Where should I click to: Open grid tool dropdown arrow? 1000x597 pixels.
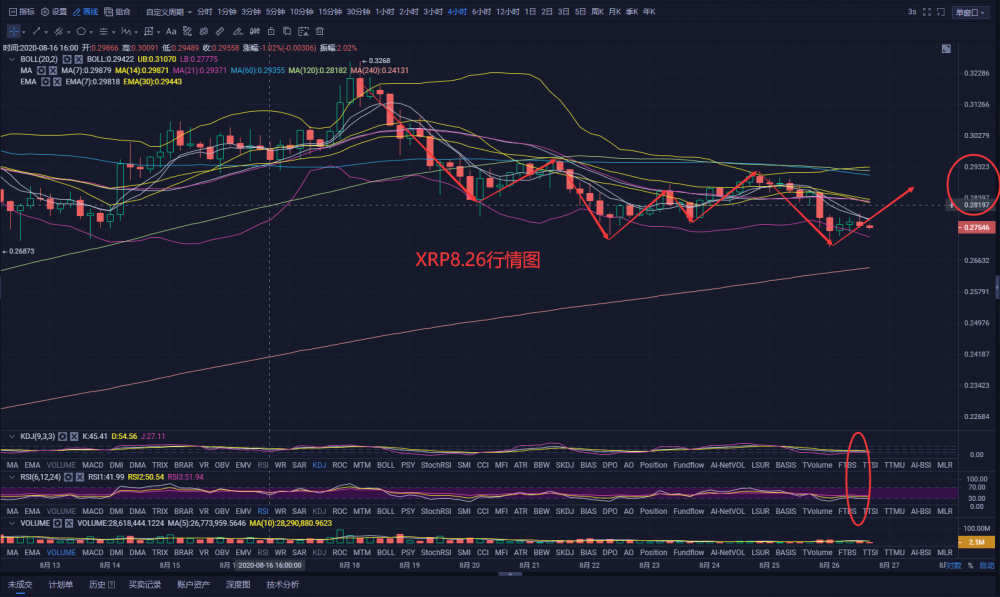coord(158,32)
